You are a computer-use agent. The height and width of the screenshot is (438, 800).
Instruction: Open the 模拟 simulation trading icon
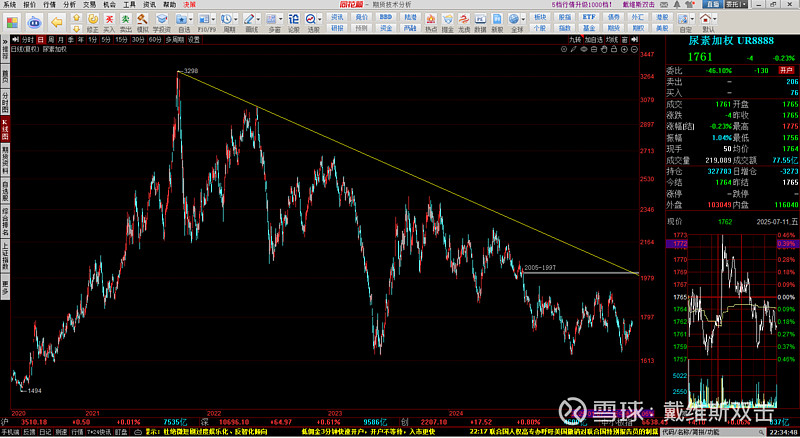[142, 19]
